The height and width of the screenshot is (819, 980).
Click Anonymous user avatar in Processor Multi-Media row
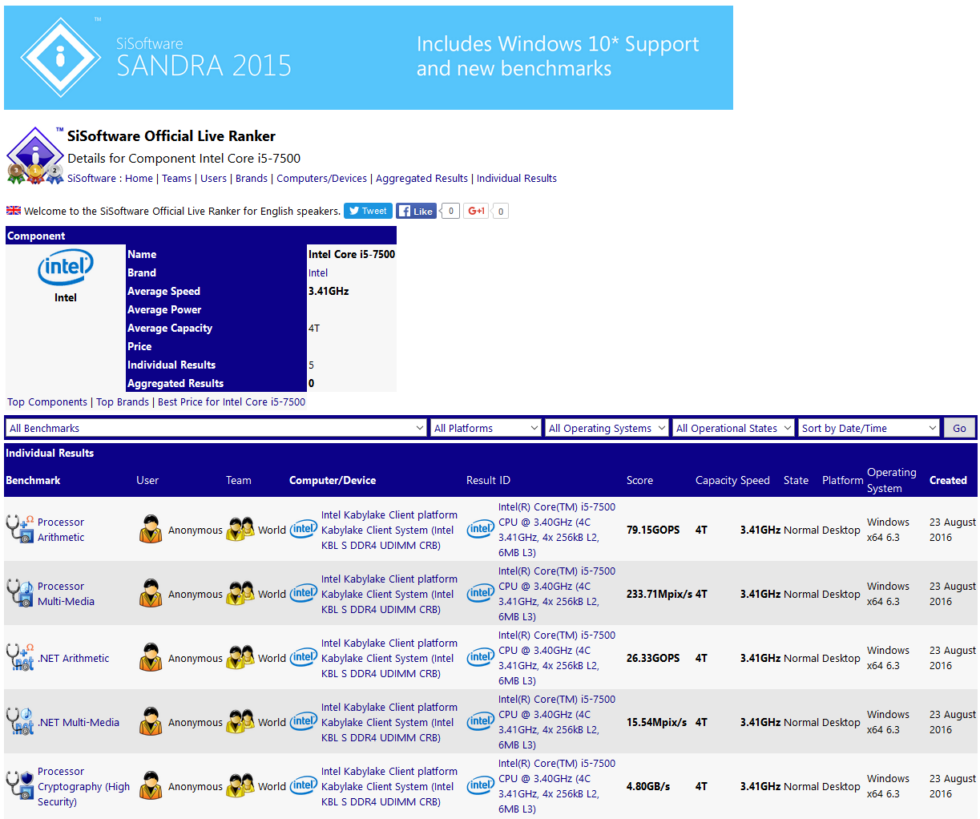(x=151, y=593)
